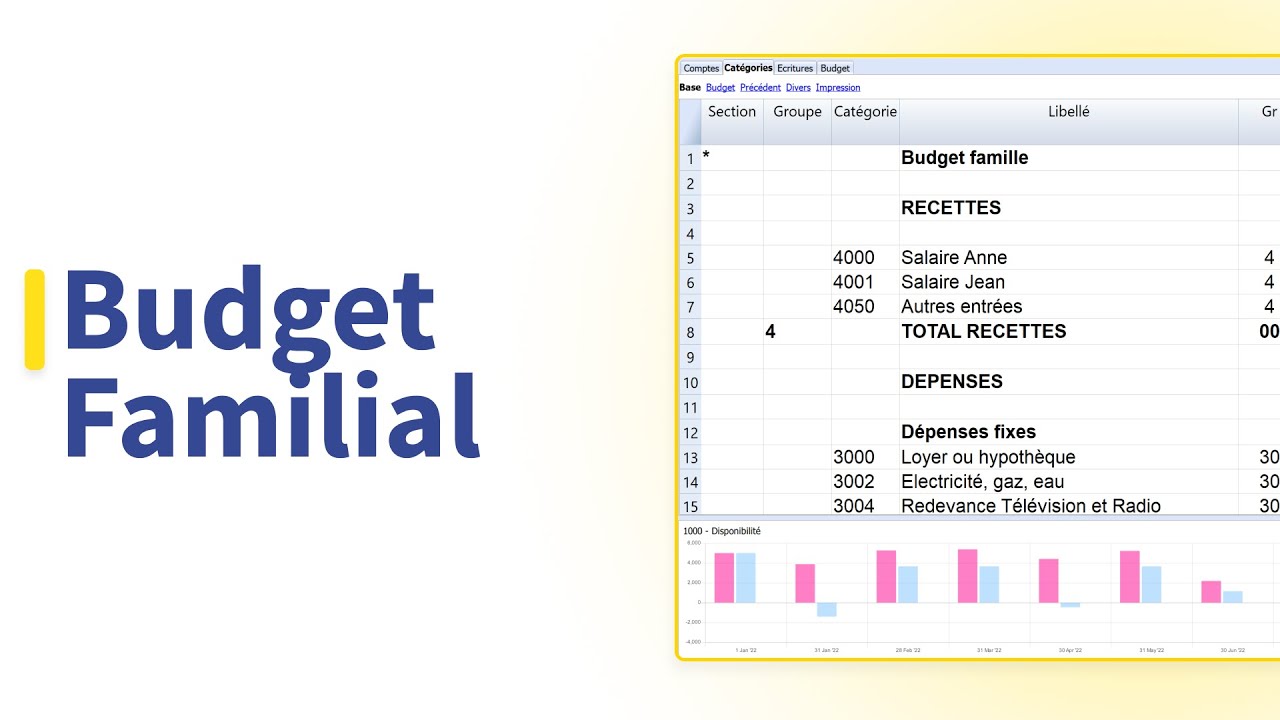Select category cell 3004
The height and width of the screenshot is (720, 1280).
tap(865, 505)
